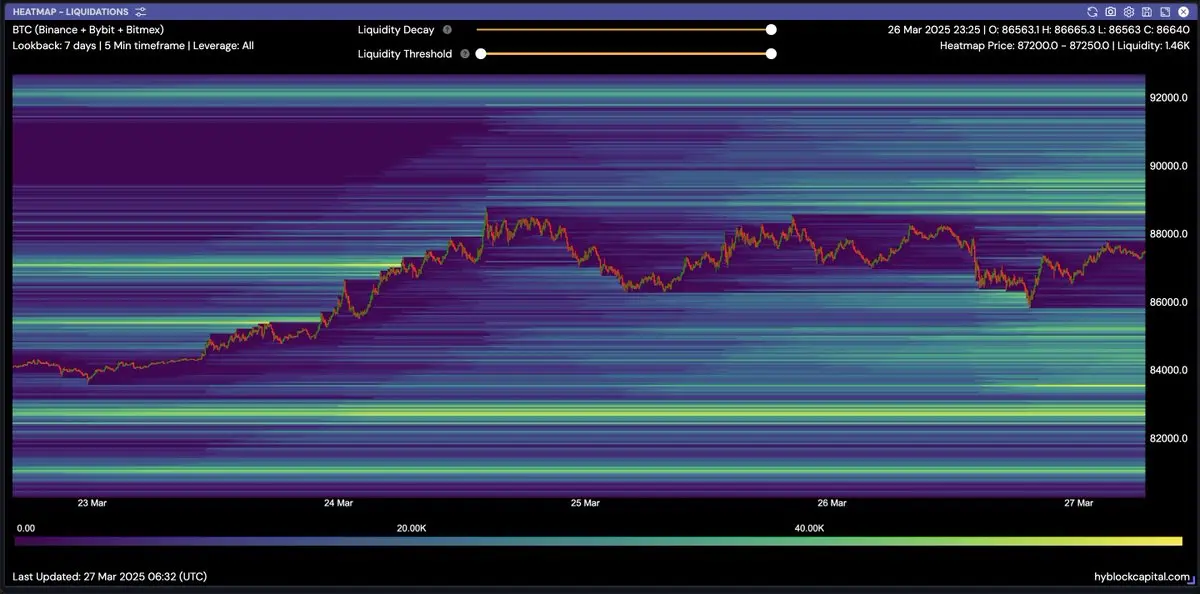Click BTC (Binance + Bybit + Bitmex) label
This screenshot has height=594, width=1200.
point(88,30)
